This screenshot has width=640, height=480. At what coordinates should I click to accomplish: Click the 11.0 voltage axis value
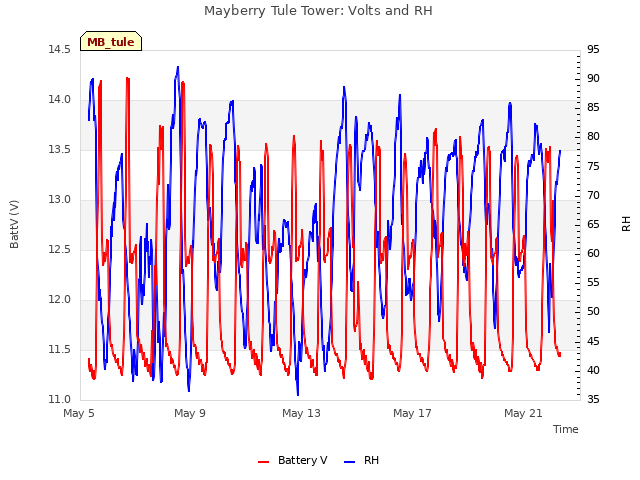click(x=59, y=399)
